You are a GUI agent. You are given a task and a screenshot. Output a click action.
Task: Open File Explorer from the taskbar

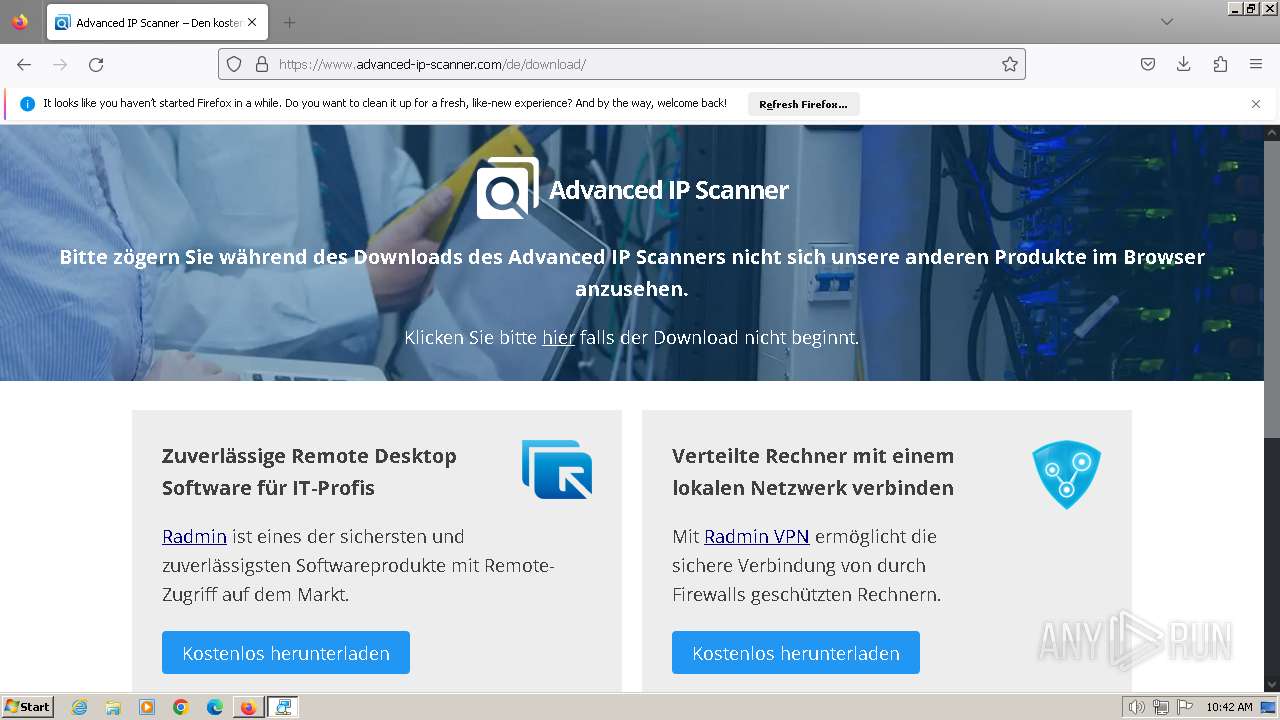(x=113, y=707)
